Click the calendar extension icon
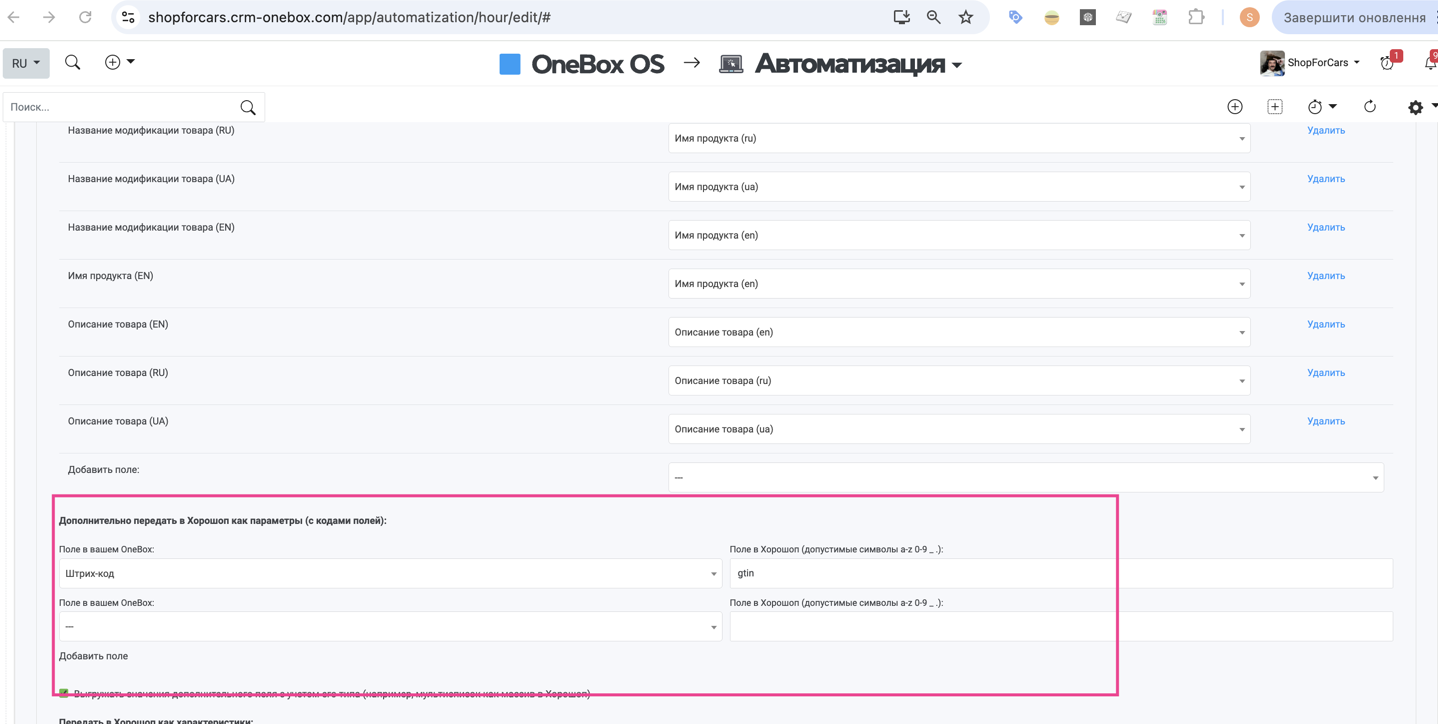The image size is (1438, 724). (1159, 17)
